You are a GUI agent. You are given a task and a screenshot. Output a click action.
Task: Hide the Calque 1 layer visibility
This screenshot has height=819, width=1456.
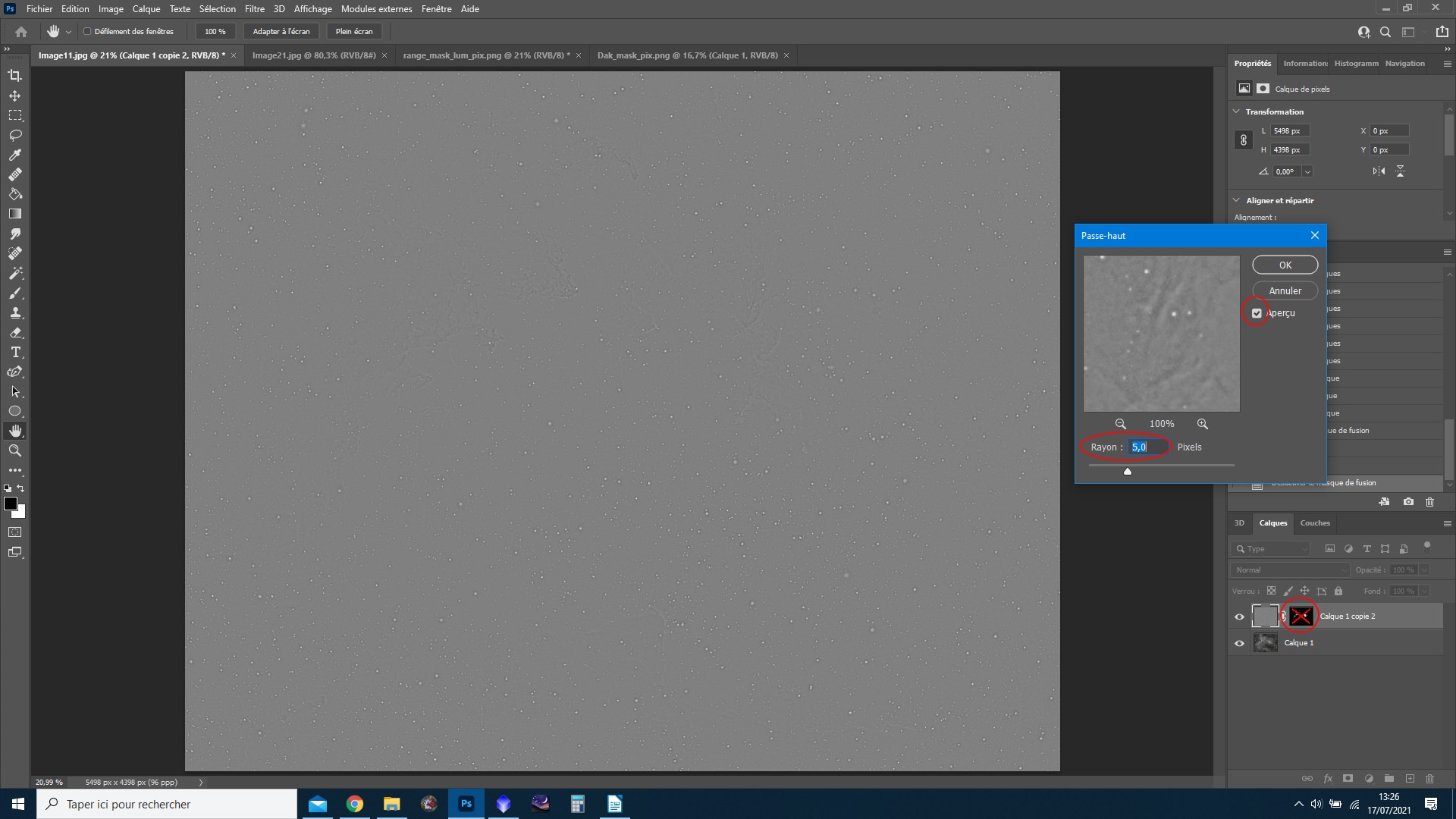(x=1240, y=642)
